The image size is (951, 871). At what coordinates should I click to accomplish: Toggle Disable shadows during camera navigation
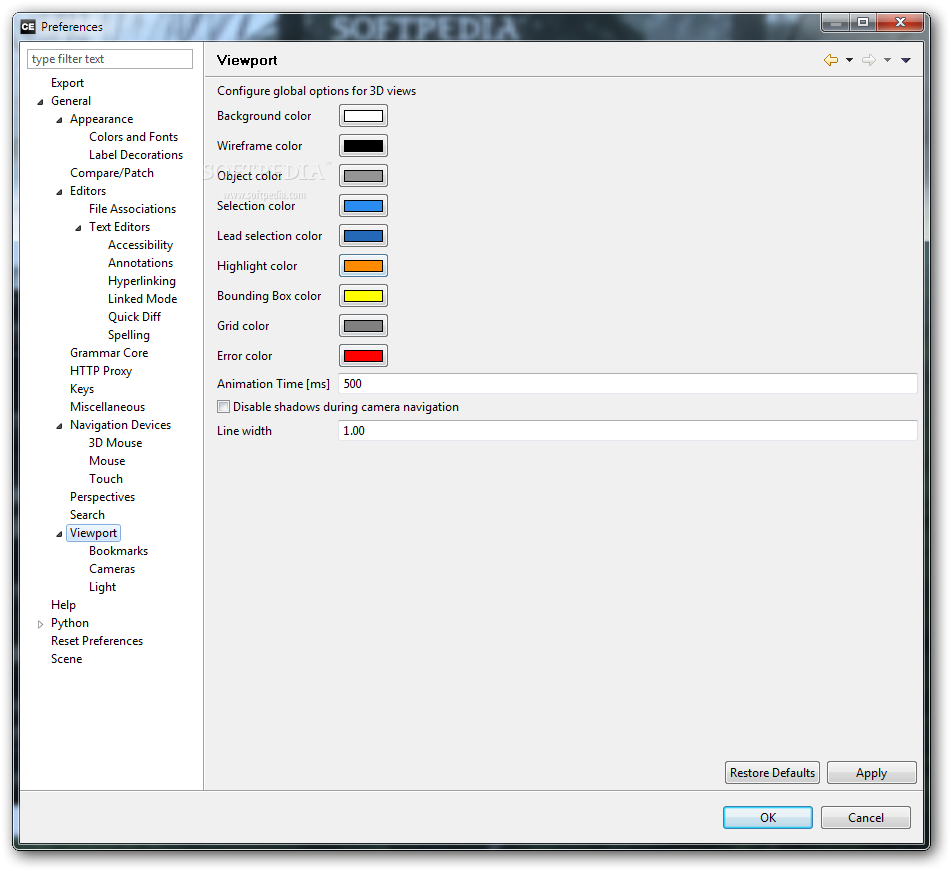coord(224,406)
